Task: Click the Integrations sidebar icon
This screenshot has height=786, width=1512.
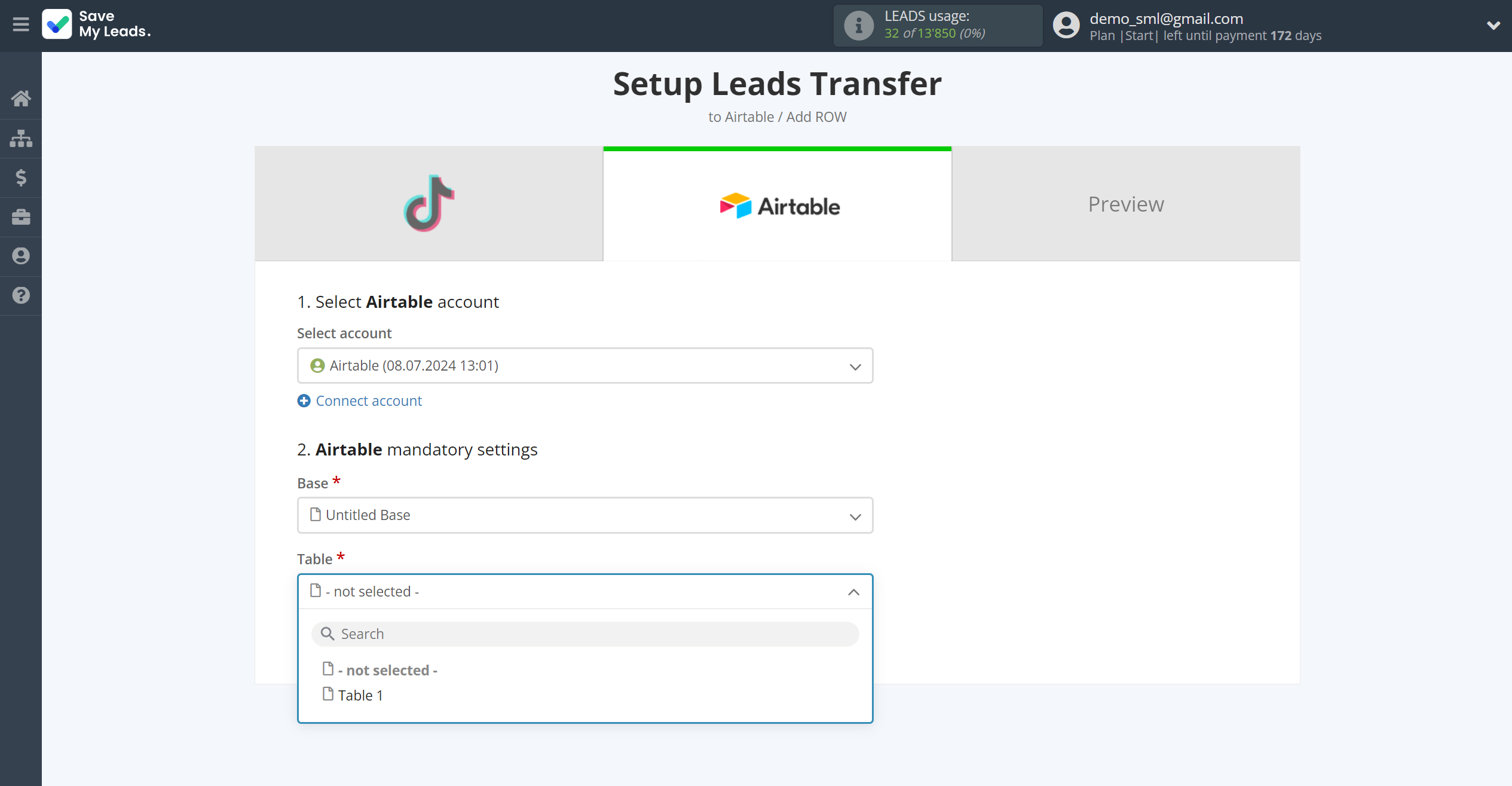Action: pos(21,137)
